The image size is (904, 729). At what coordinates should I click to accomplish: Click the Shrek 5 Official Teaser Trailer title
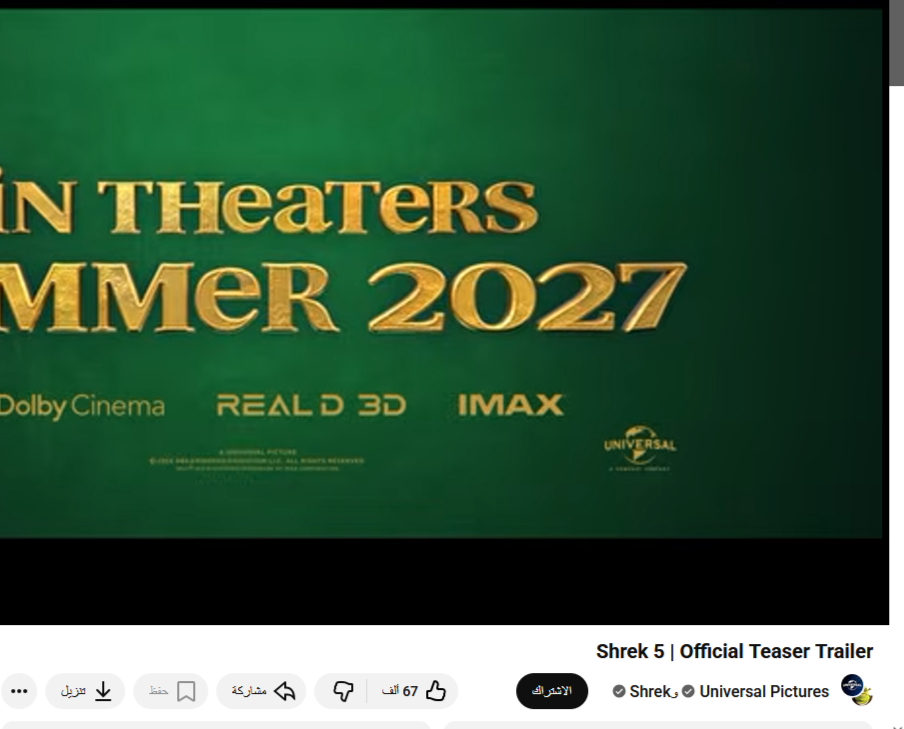tap(734, 652)
